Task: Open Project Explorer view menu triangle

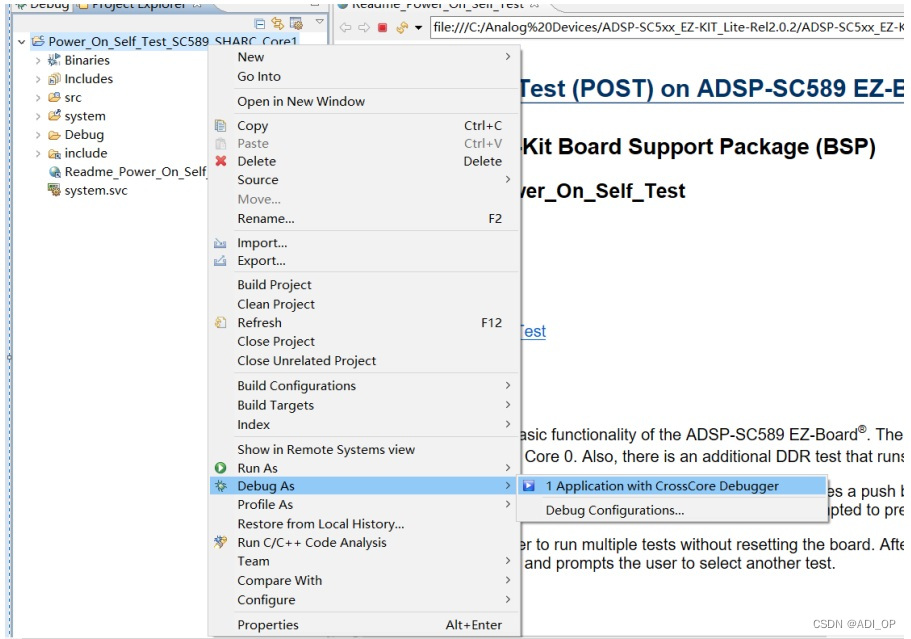Action: 319,22
